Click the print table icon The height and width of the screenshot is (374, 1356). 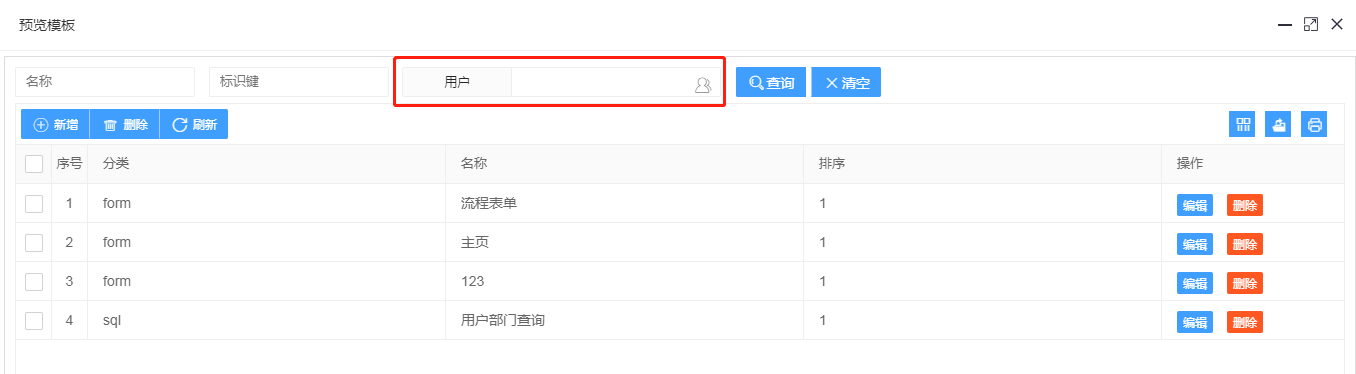(1314, 125)
